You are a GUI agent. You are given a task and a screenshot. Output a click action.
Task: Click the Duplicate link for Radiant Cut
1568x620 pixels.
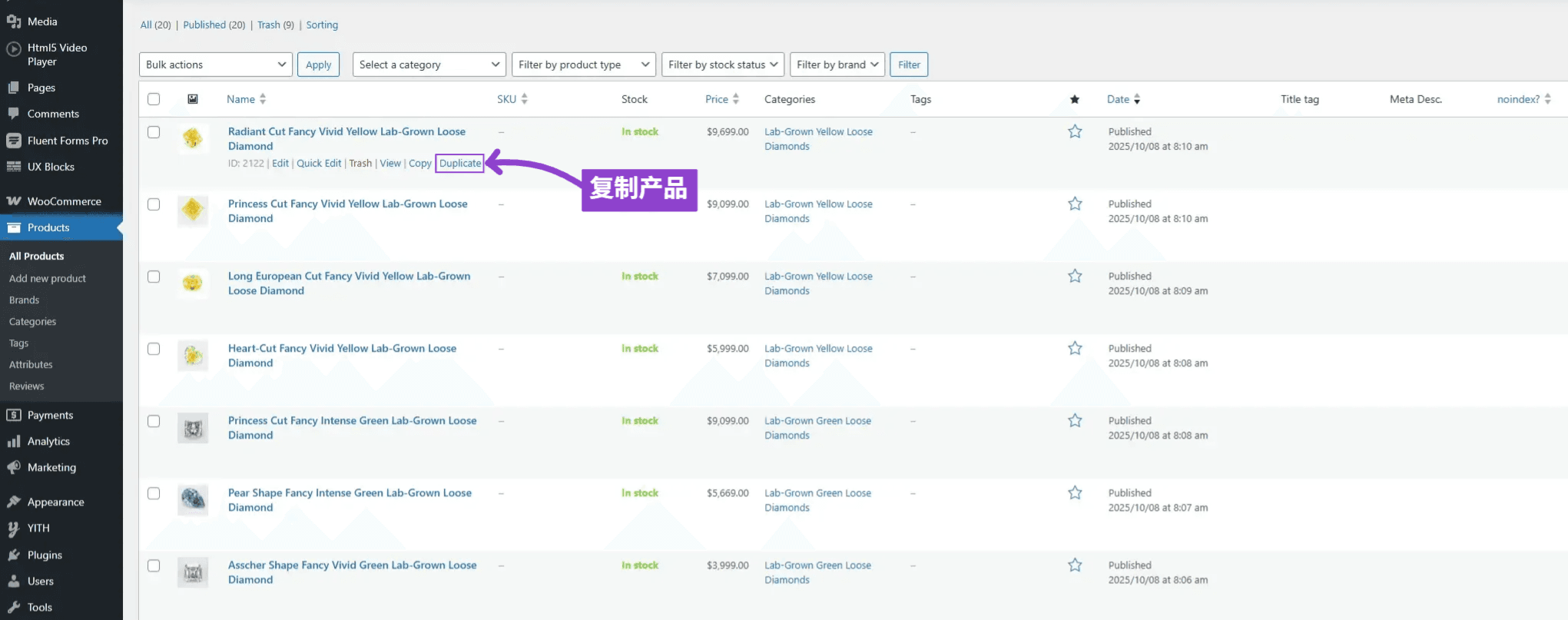click(x=459, y=164)
